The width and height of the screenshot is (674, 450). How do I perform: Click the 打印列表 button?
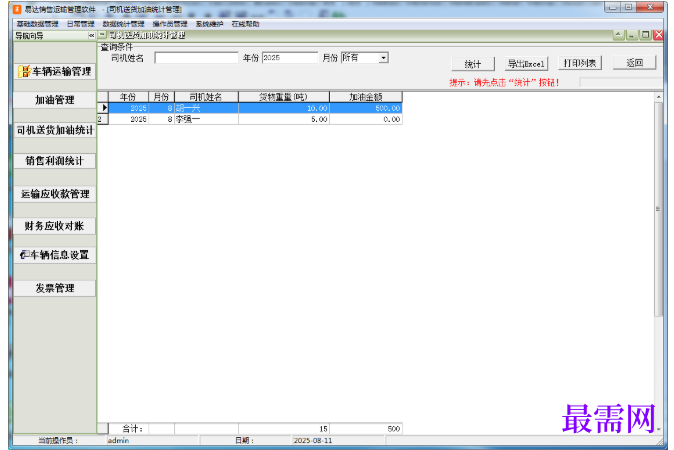pyautogui.click(x=580, y=63)
